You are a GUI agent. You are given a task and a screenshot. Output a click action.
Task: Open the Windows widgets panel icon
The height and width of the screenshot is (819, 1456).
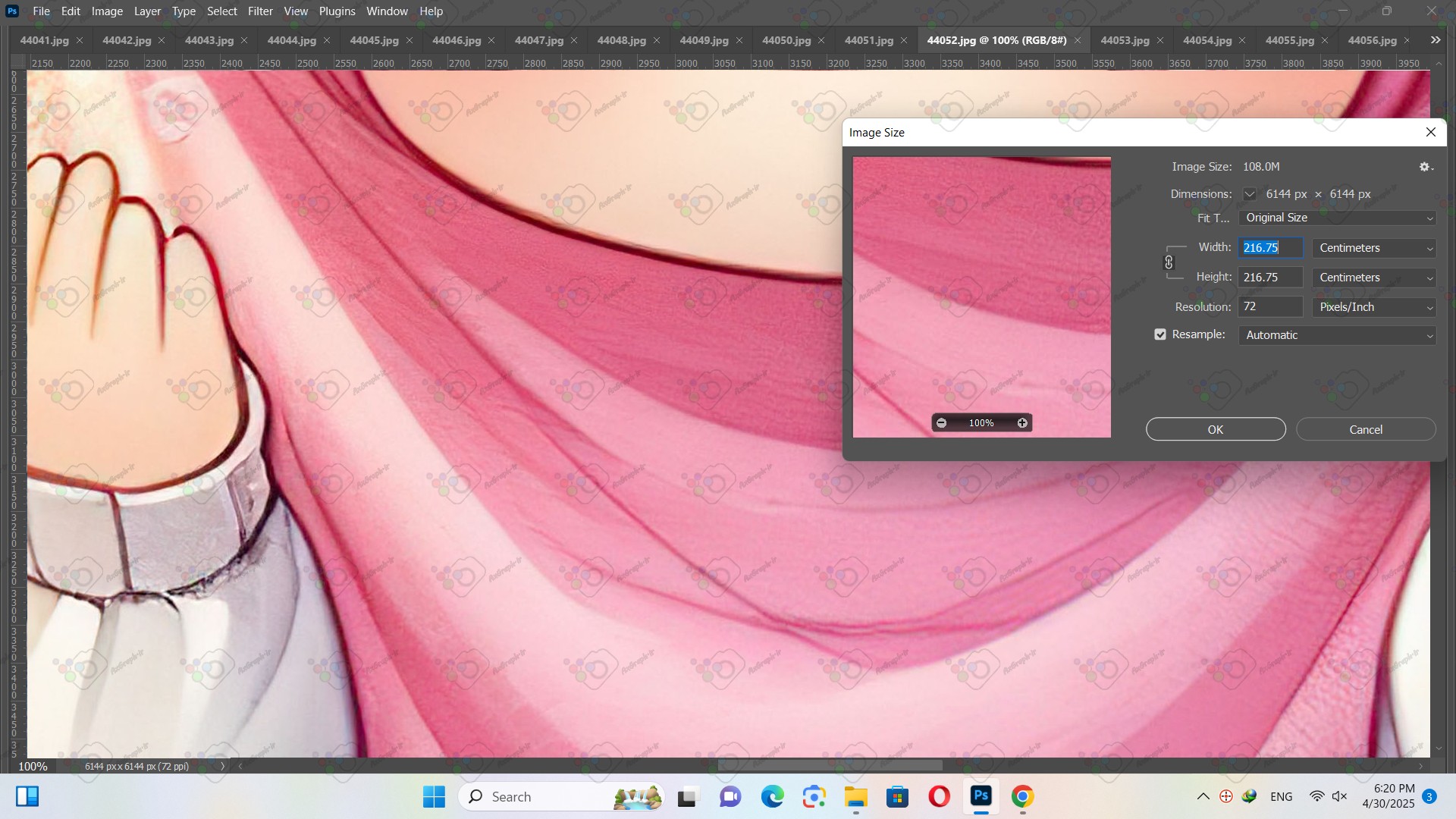click(27, 796)
